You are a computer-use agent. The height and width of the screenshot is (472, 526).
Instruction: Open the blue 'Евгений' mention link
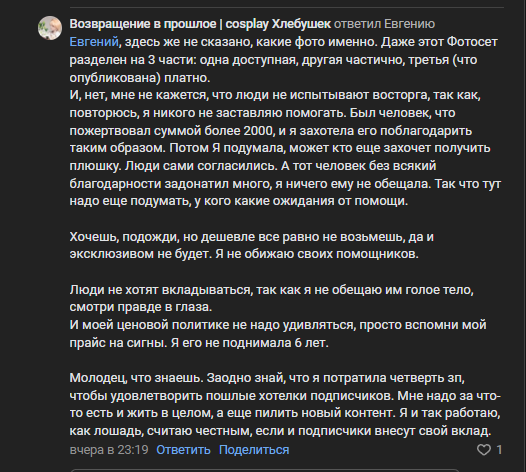coord(94,42)
